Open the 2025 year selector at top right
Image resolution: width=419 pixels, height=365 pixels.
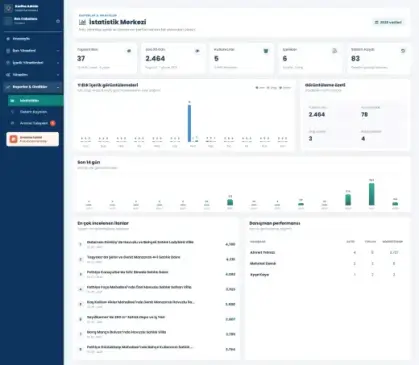[x=388, y=22]
